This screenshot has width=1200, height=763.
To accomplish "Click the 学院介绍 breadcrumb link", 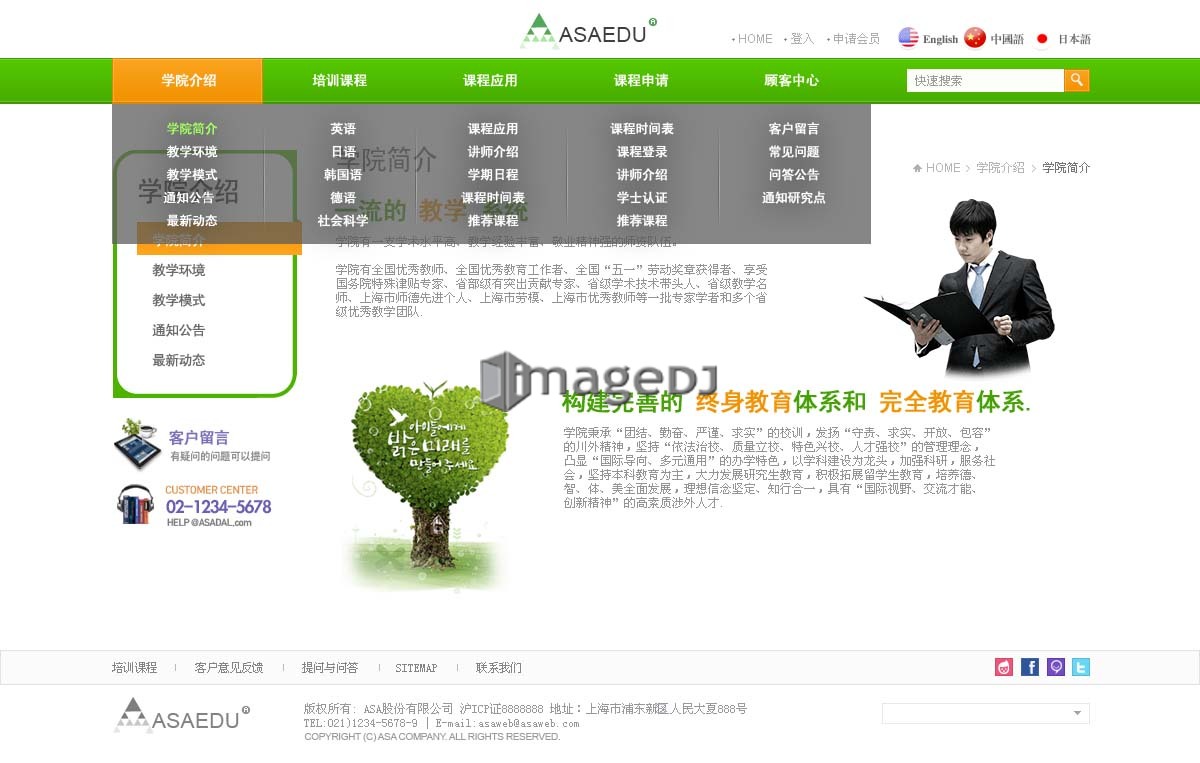I will tap(1000, 168).
